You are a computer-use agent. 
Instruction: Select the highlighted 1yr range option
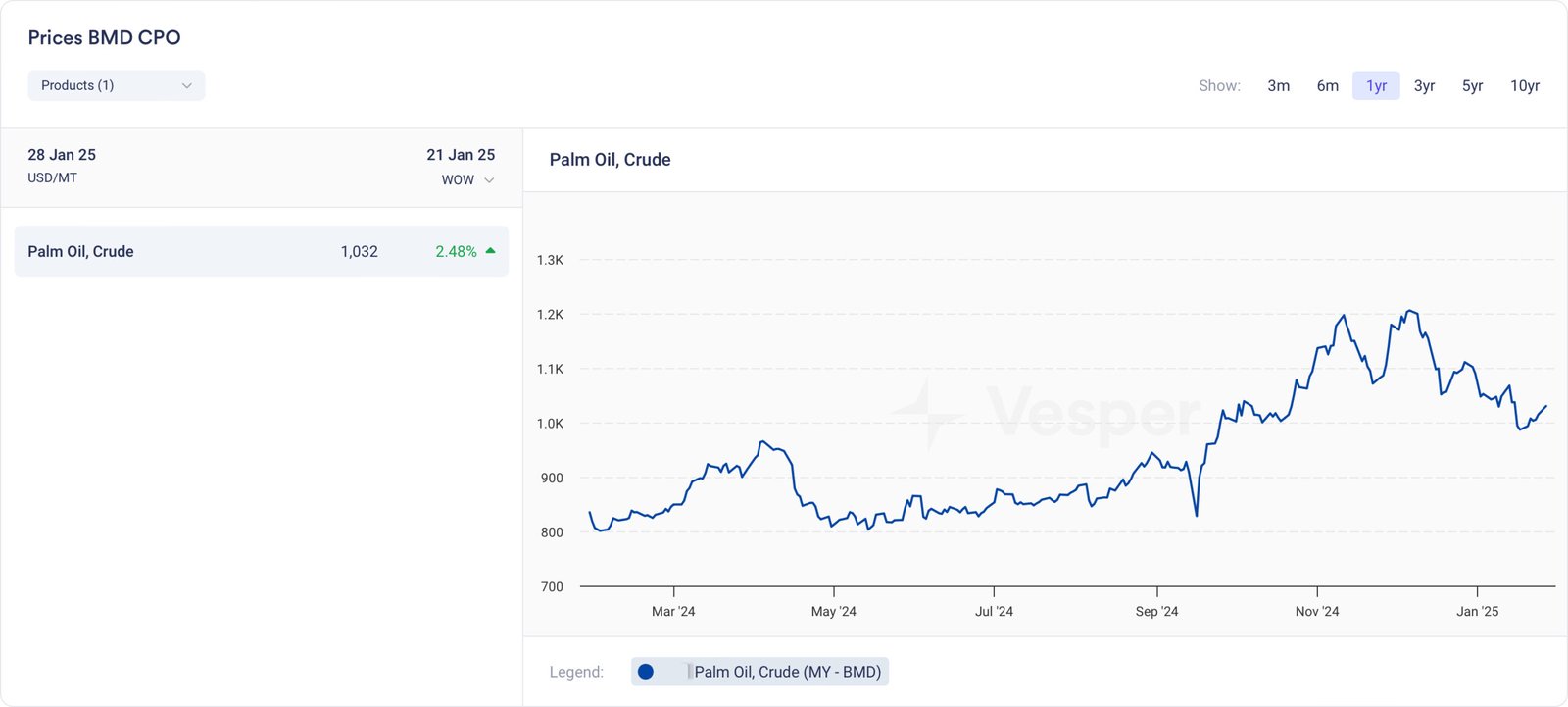pyautogui.click(x=1376, y=86)
